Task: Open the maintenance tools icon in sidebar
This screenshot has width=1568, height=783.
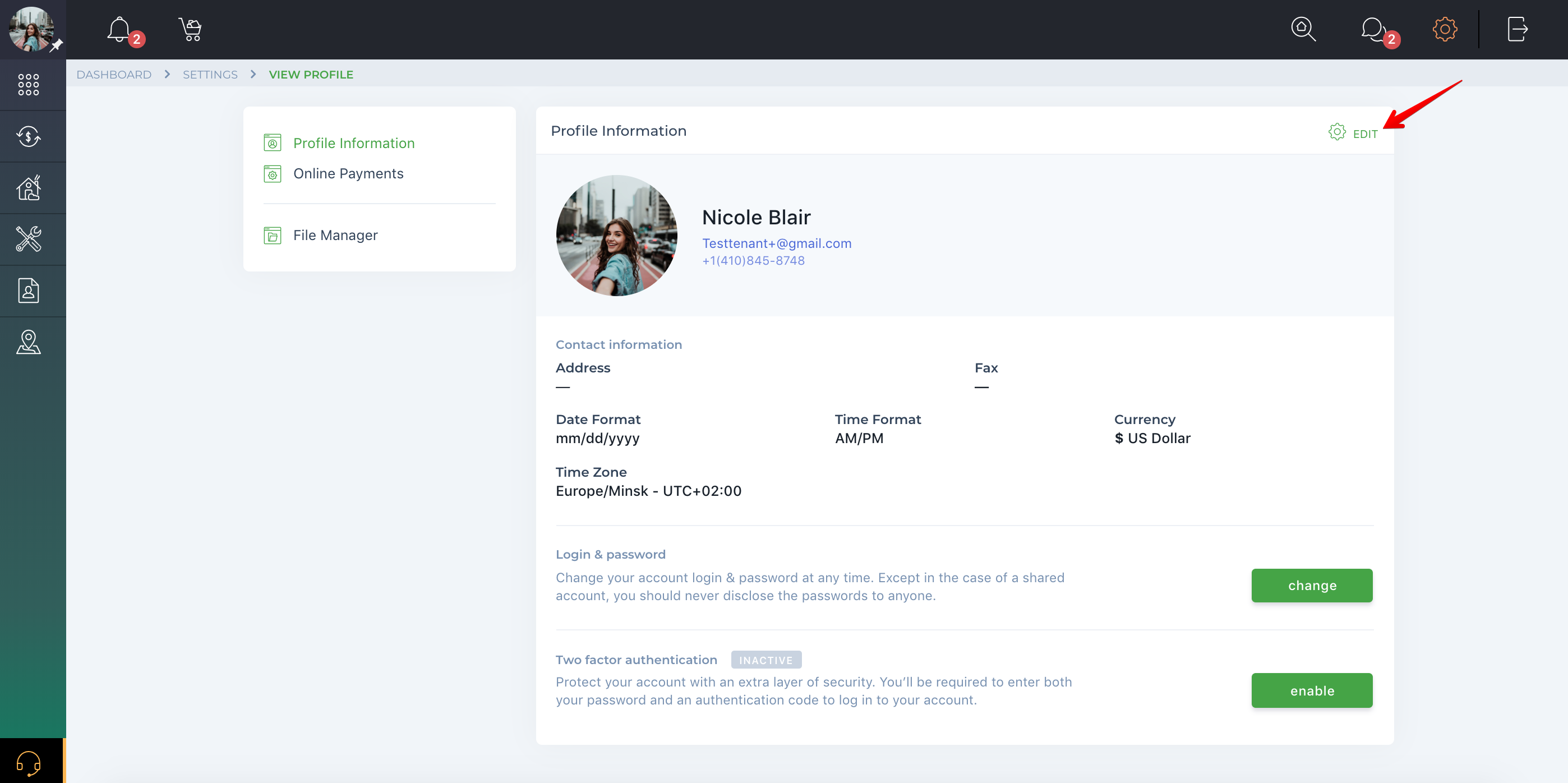Action: [x=29, y=239]
